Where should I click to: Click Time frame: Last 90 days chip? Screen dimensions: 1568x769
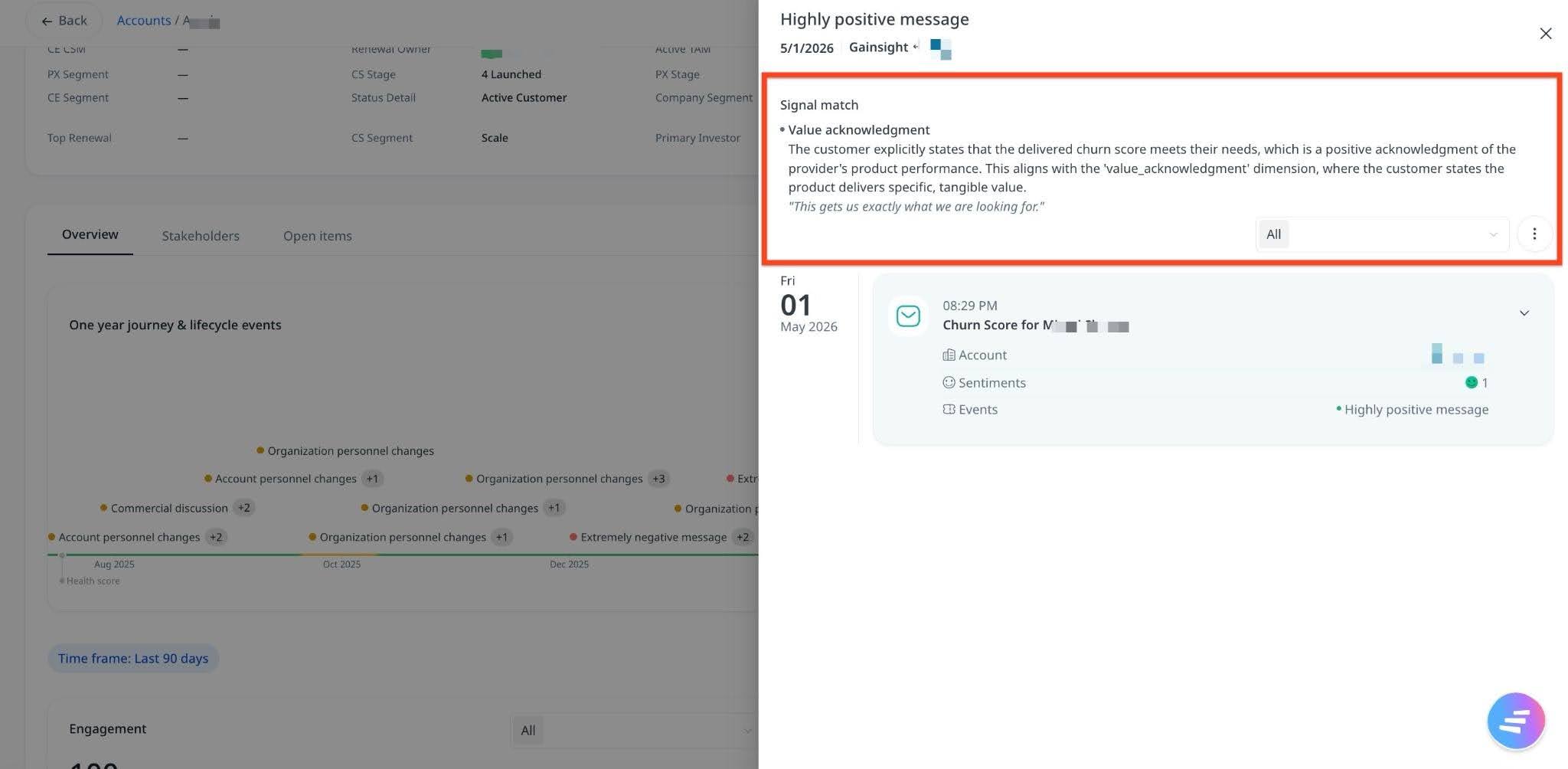pos(133,659)
